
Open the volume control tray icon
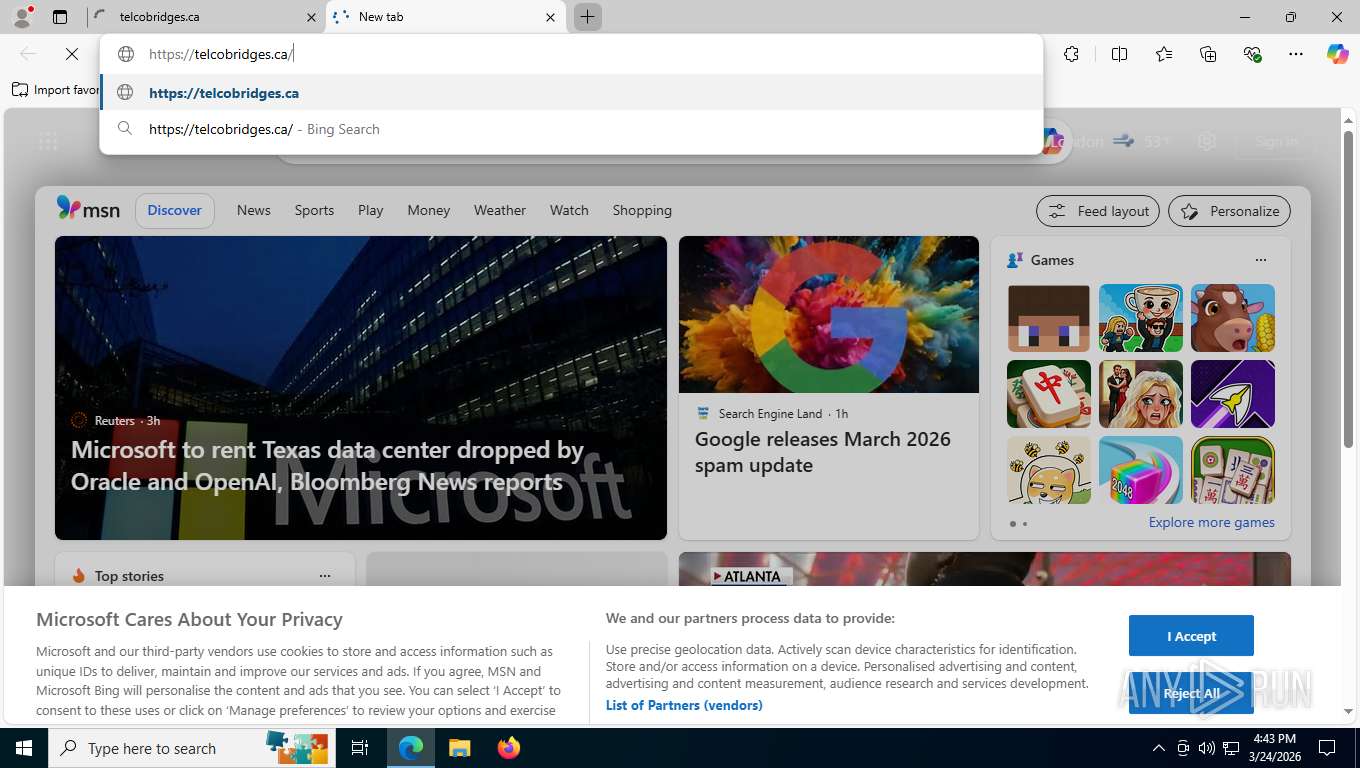[x=1207, y=748]
